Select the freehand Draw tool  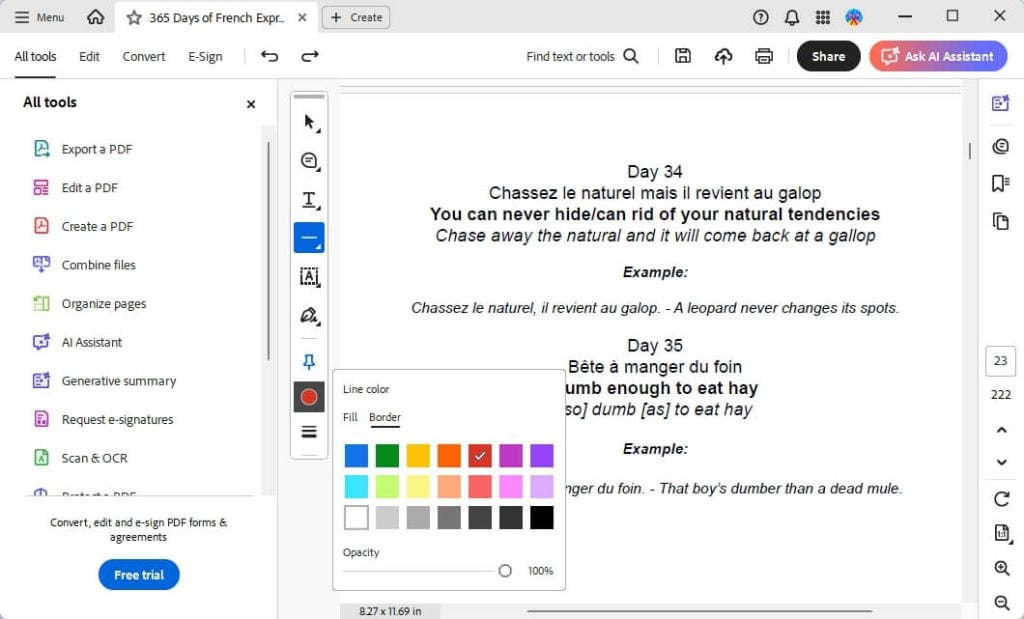click(309, 316)
